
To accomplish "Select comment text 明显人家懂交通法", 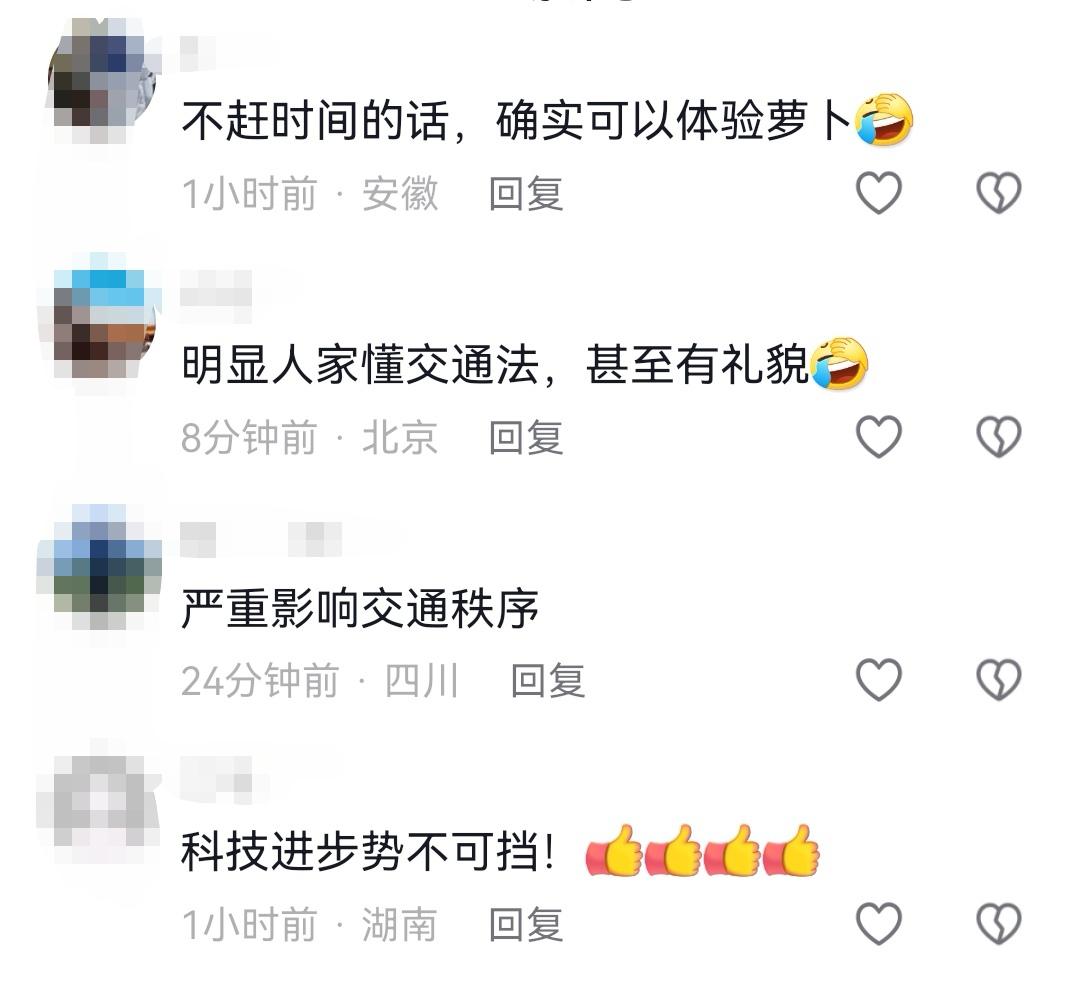I will tap(360, 364).
